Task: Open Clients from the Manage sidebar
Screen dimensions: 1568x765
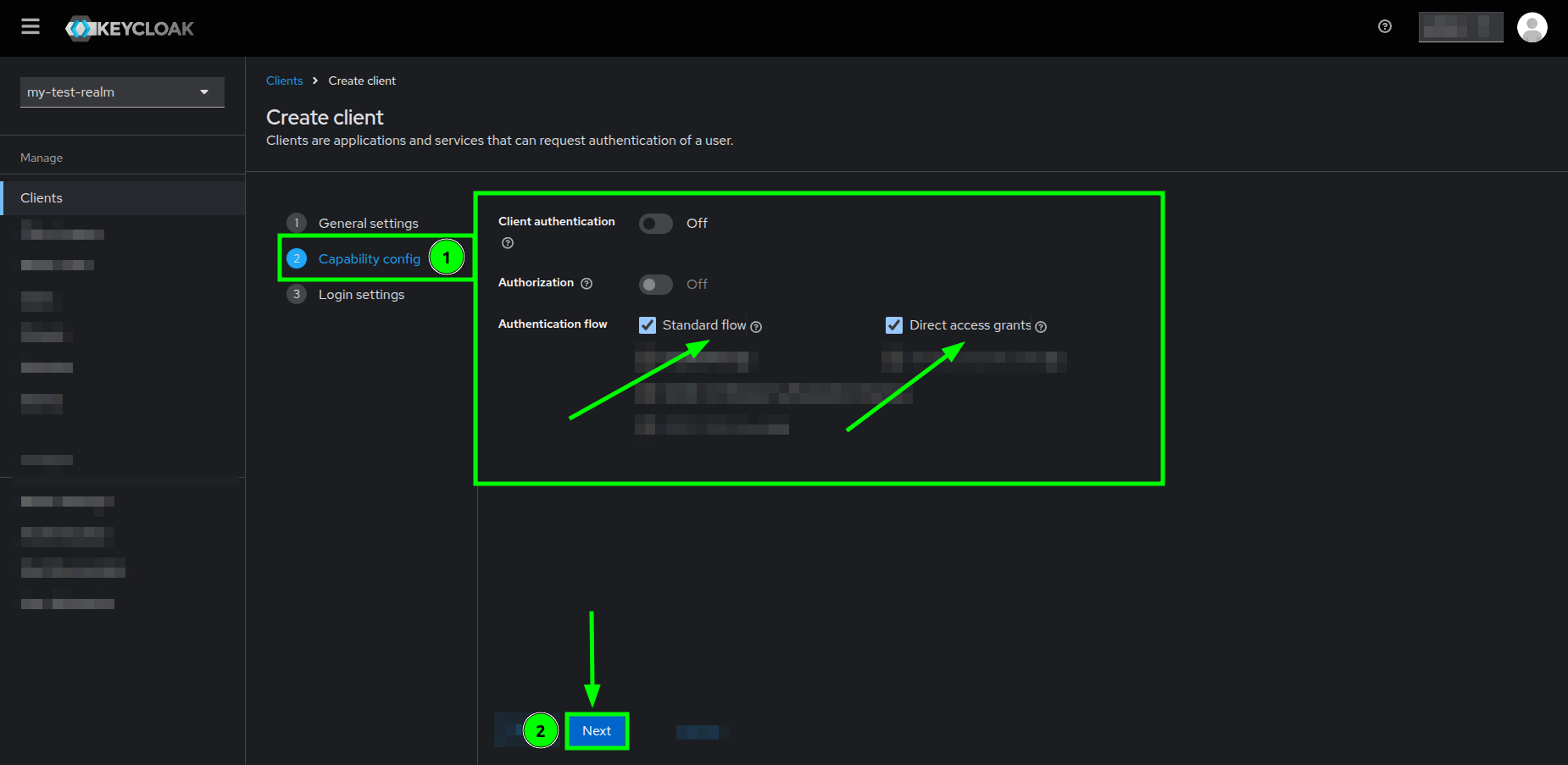Action: (41, 197)
